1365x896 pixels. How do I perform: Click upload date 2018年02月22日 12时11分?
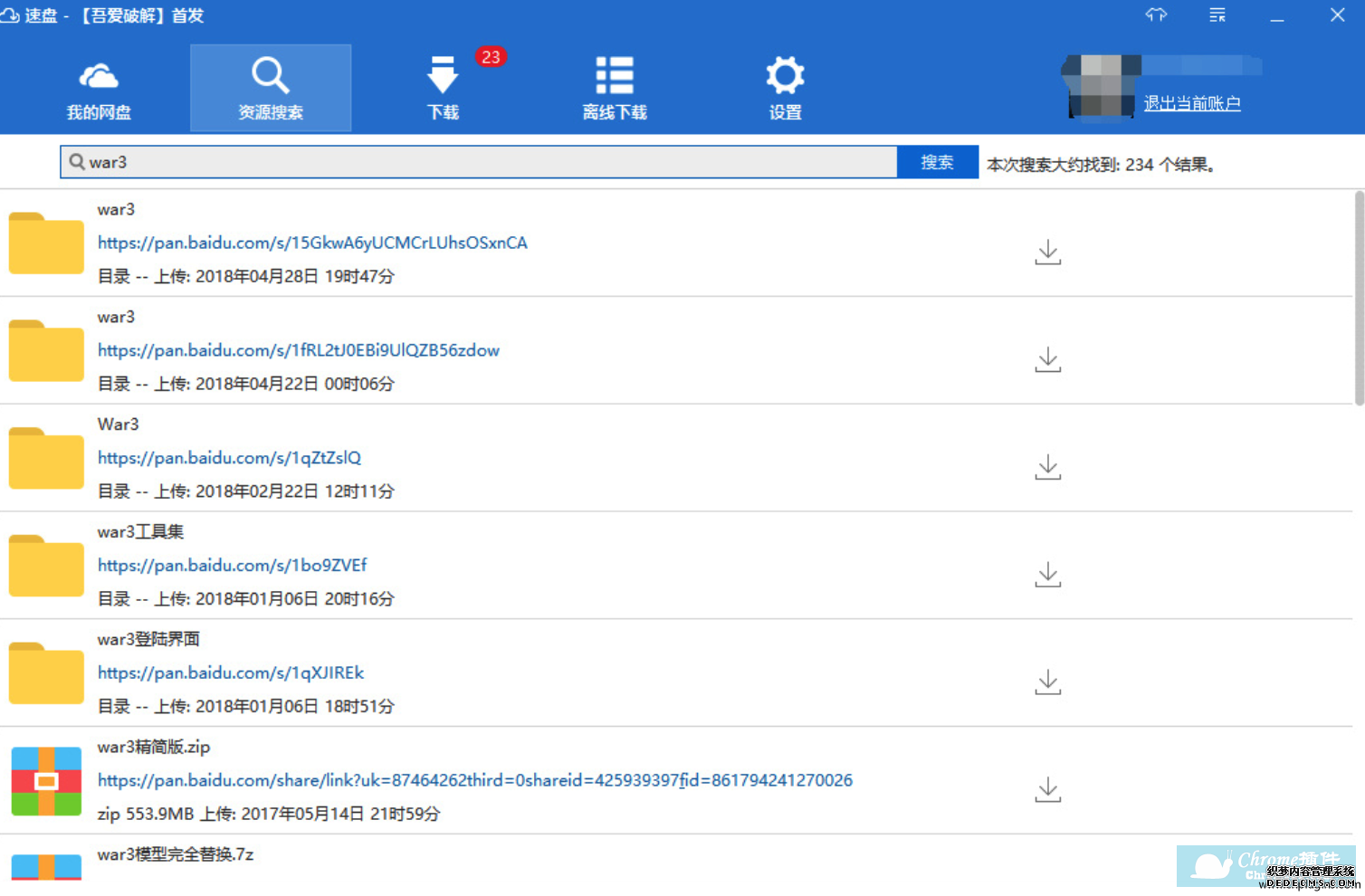(x=295, y=491)
